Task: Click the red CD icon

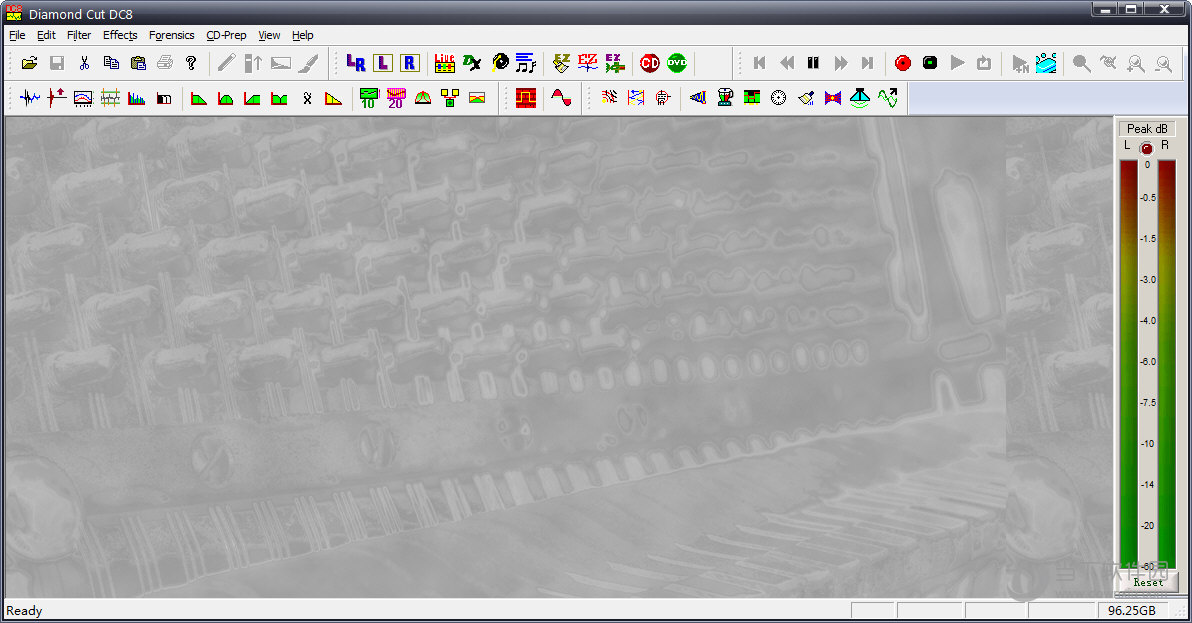Action: coord(650,63)
